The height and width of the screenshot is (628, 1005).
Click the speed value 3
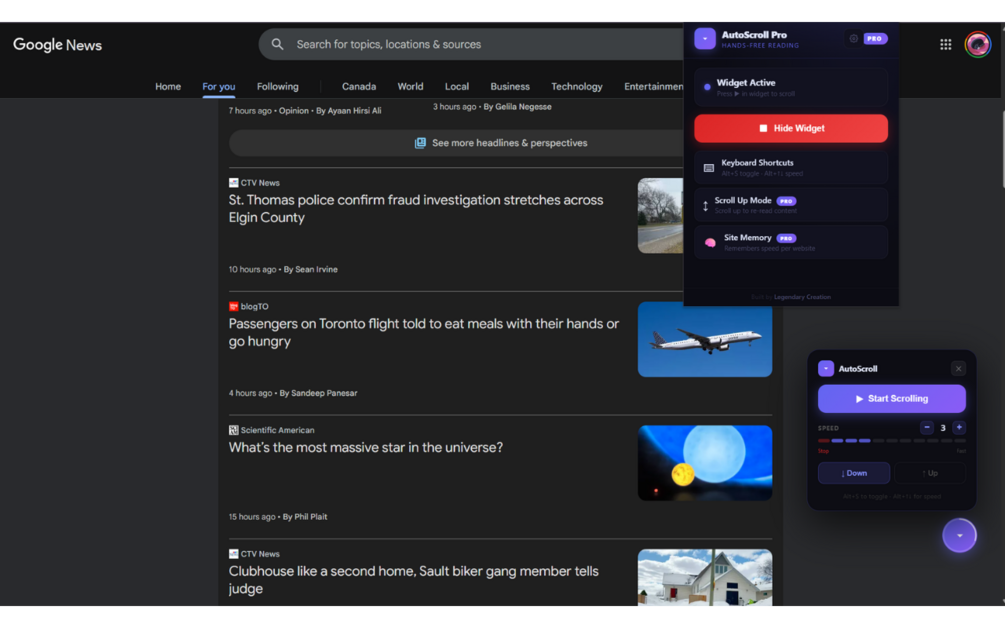(943, 427)
